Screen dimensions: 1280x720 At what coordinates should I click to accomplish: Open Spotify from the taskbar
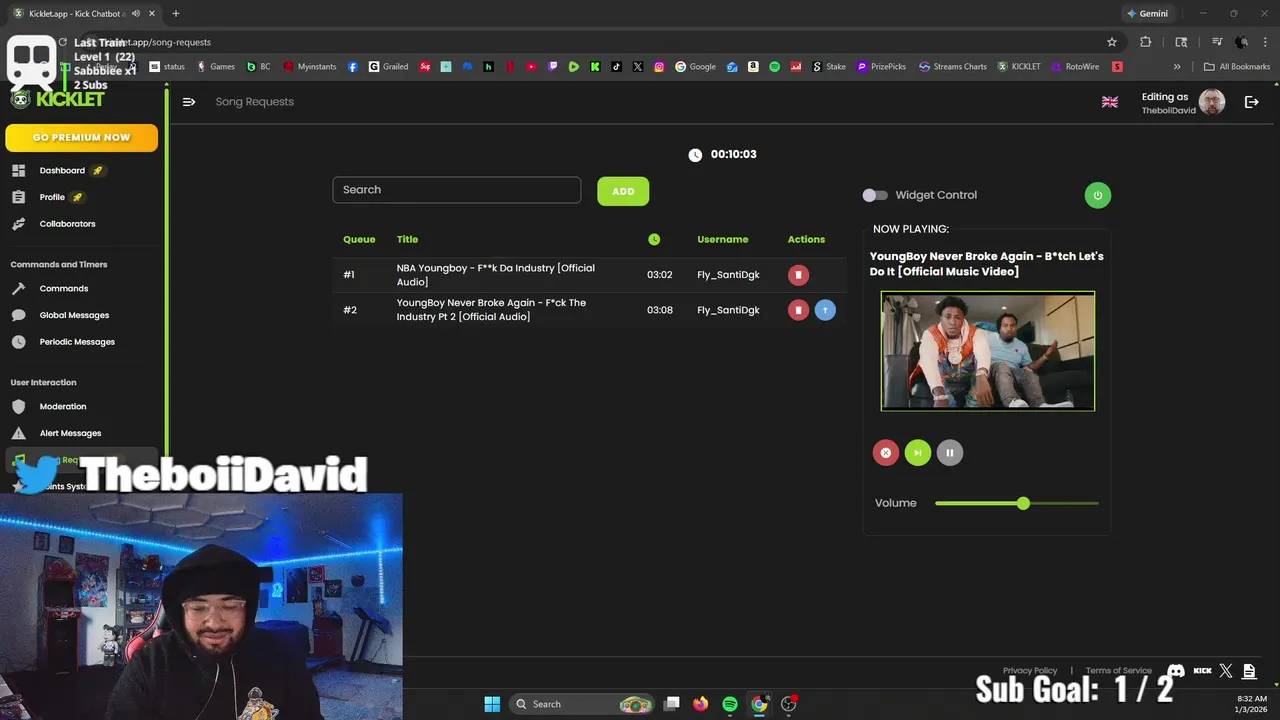(x=730, y=704)
